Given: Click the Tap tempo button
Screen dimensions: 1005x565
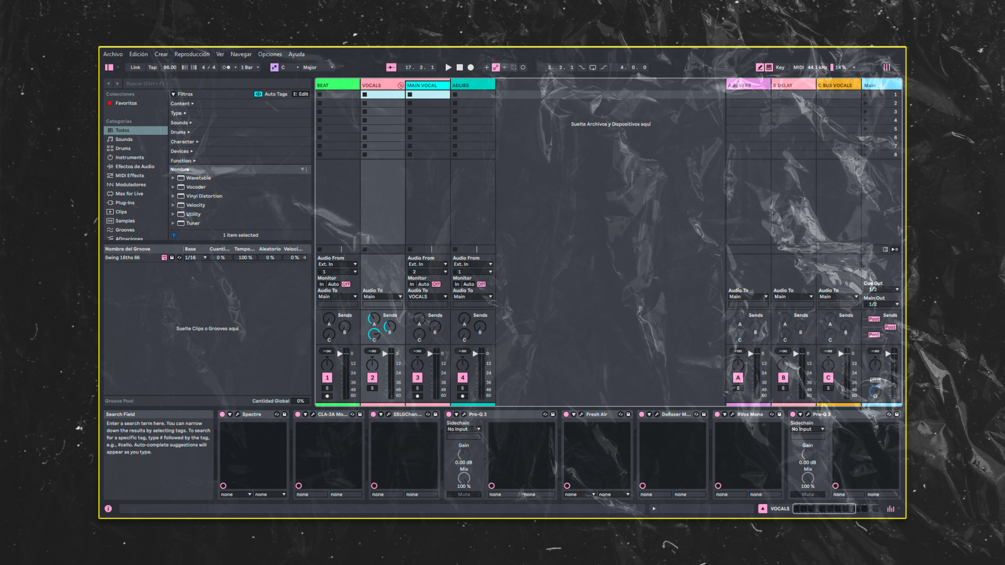Looking at the screenshot, I should tap(153, 67).
